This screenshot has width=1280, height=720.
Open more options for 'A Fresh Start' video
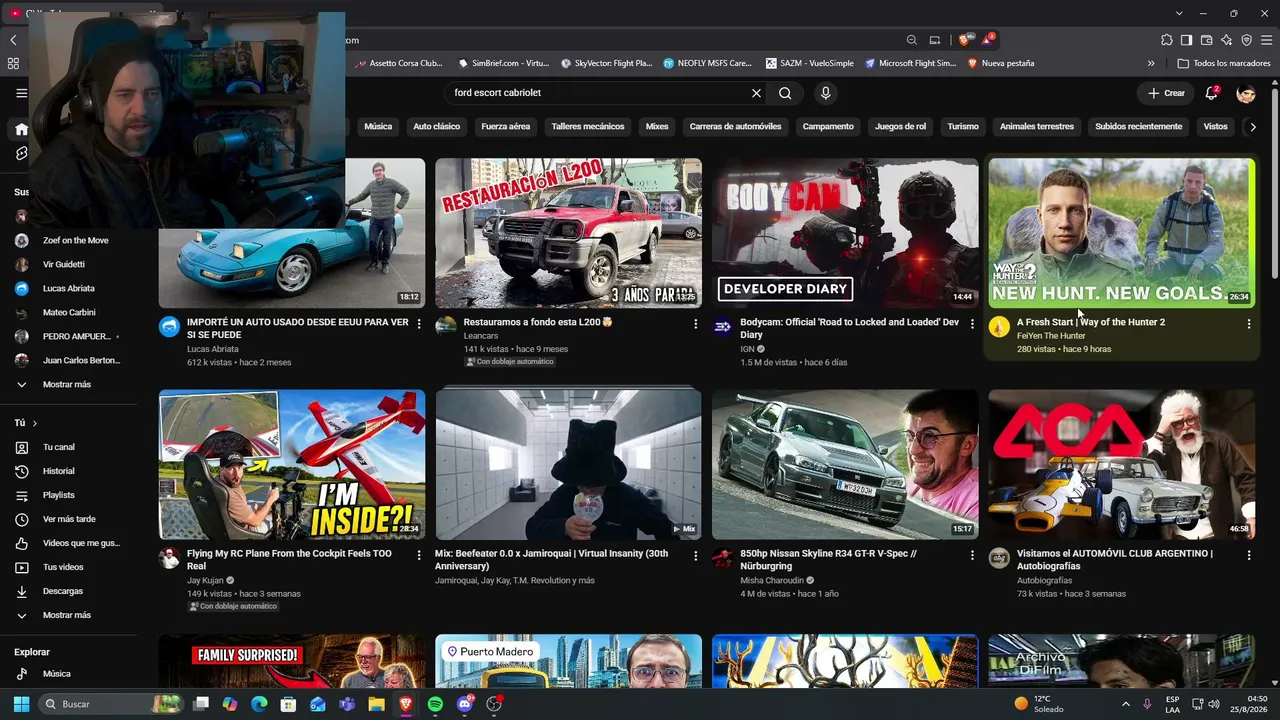coord(1248,323)
